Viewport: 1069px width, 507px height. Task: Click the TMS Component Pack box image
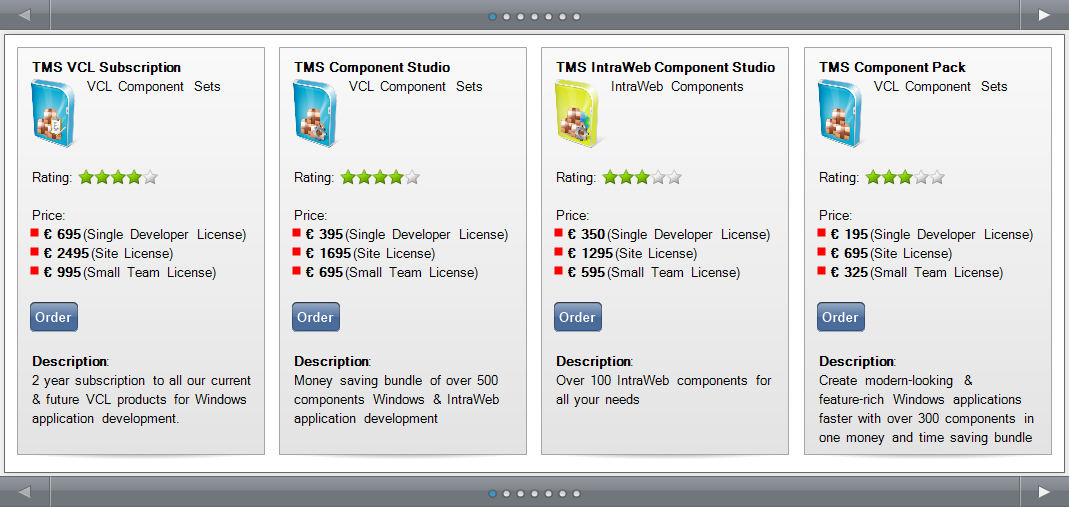point(840,113)
